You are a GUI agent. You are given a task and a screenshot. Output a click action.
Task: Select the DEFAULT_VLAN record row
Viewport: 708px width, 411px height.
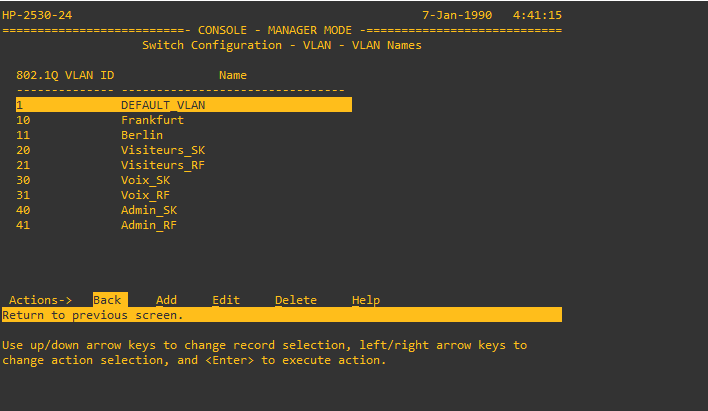click(163, 105)
